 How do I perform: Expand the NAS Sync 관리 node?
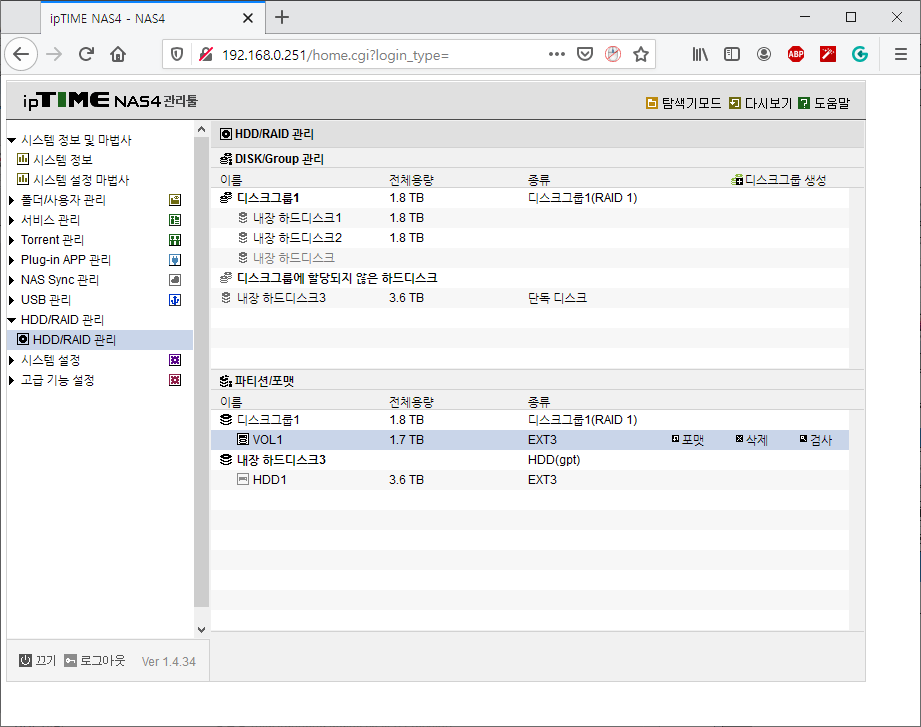pyautogui.click(x=11, y=280)
